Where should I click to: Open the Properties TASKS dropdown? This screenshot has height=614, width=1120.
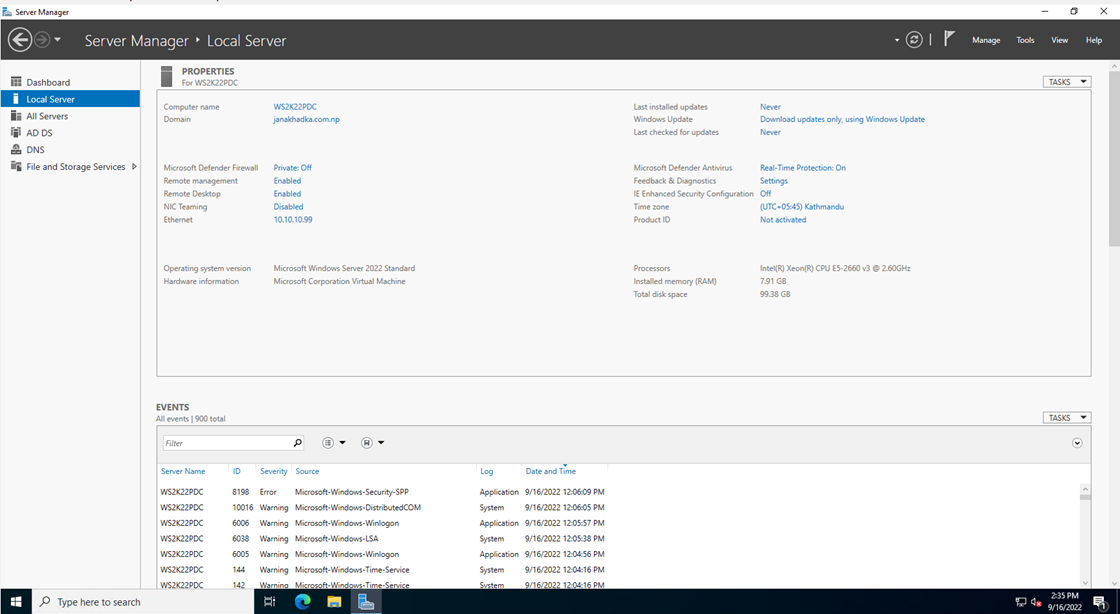(x=1066, y=81)
